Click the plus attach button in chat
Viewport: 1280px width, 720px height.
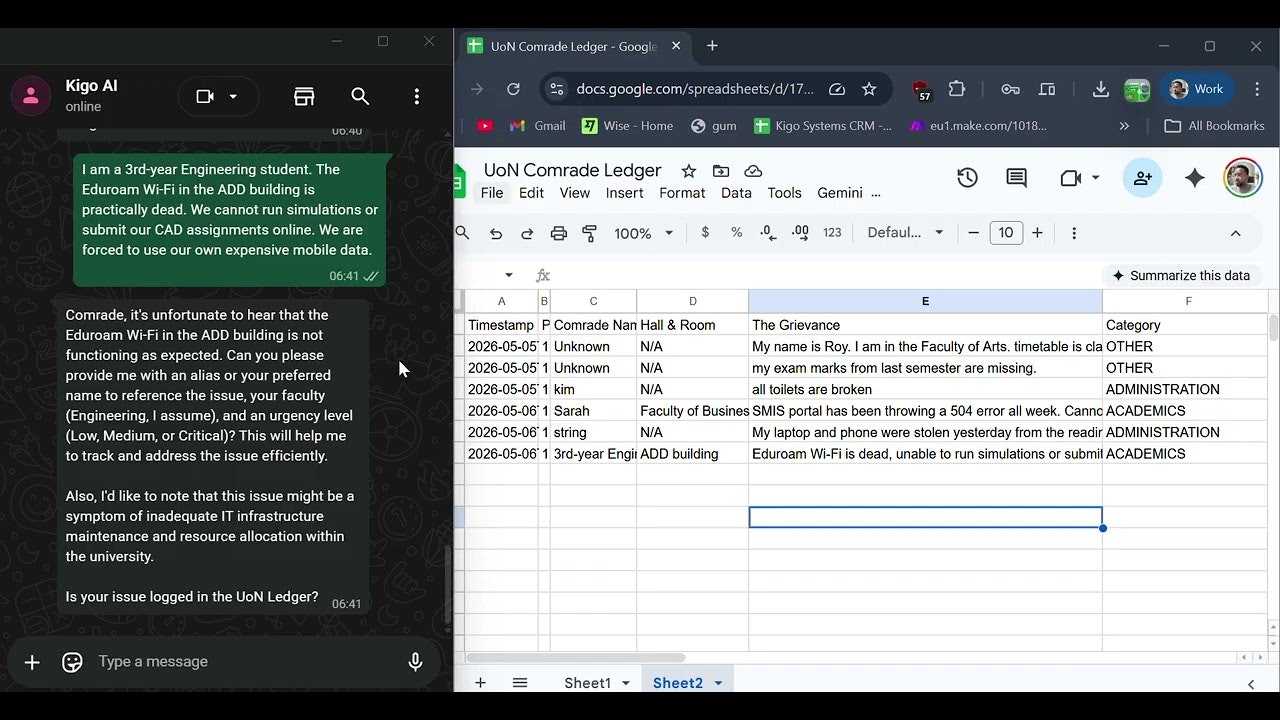[x=32, y=662]
